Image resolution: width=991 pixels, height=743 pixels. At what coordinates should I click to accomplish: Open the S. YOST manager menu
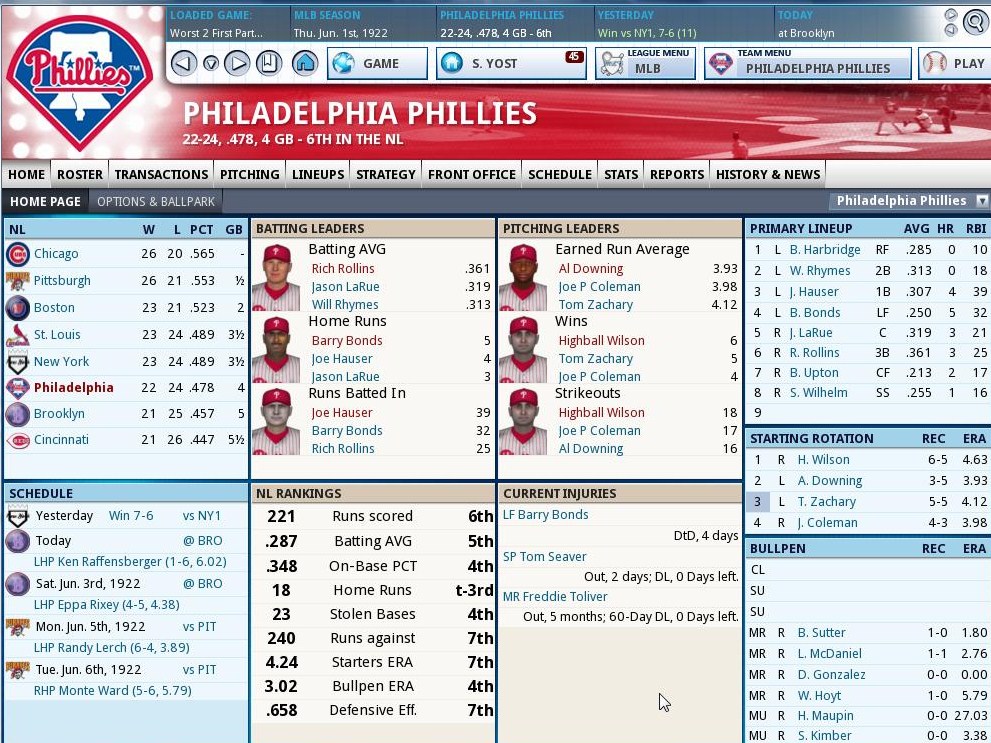(511, 64)
